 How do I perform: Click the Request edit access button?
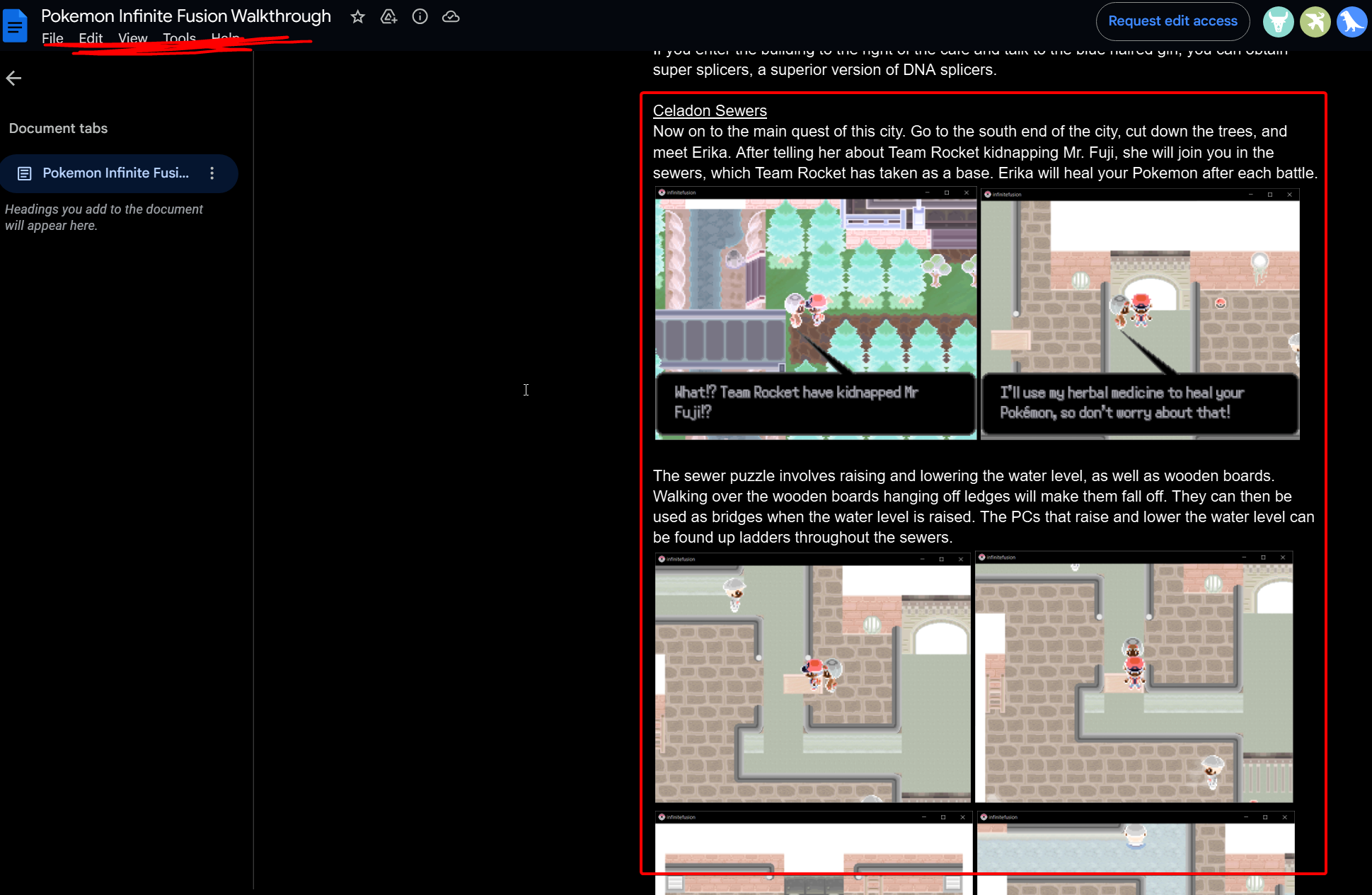point(1172,21)
